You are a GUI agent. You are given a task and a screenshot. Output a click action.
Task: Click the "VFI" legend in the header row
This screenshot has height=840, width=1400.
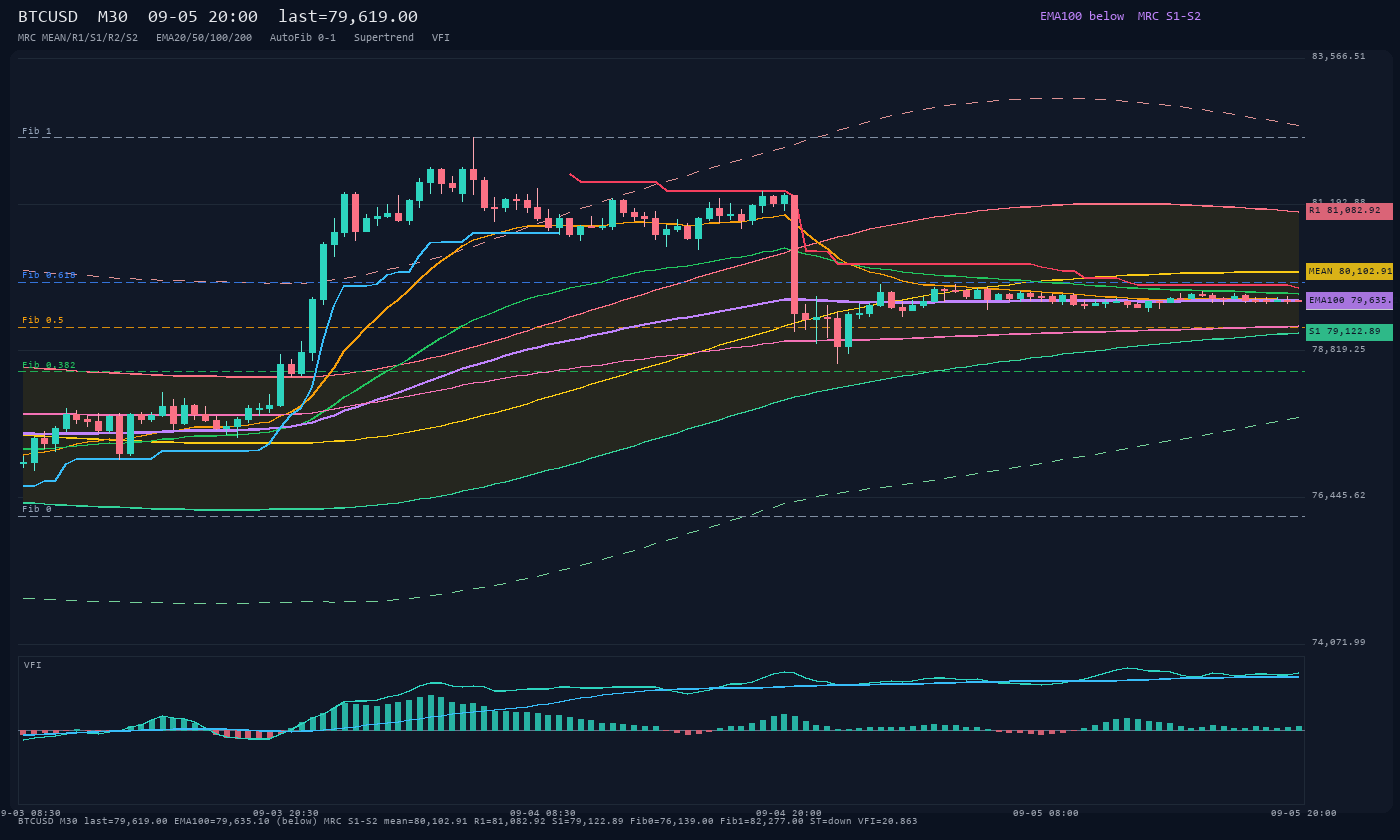[x=441, y=38]
